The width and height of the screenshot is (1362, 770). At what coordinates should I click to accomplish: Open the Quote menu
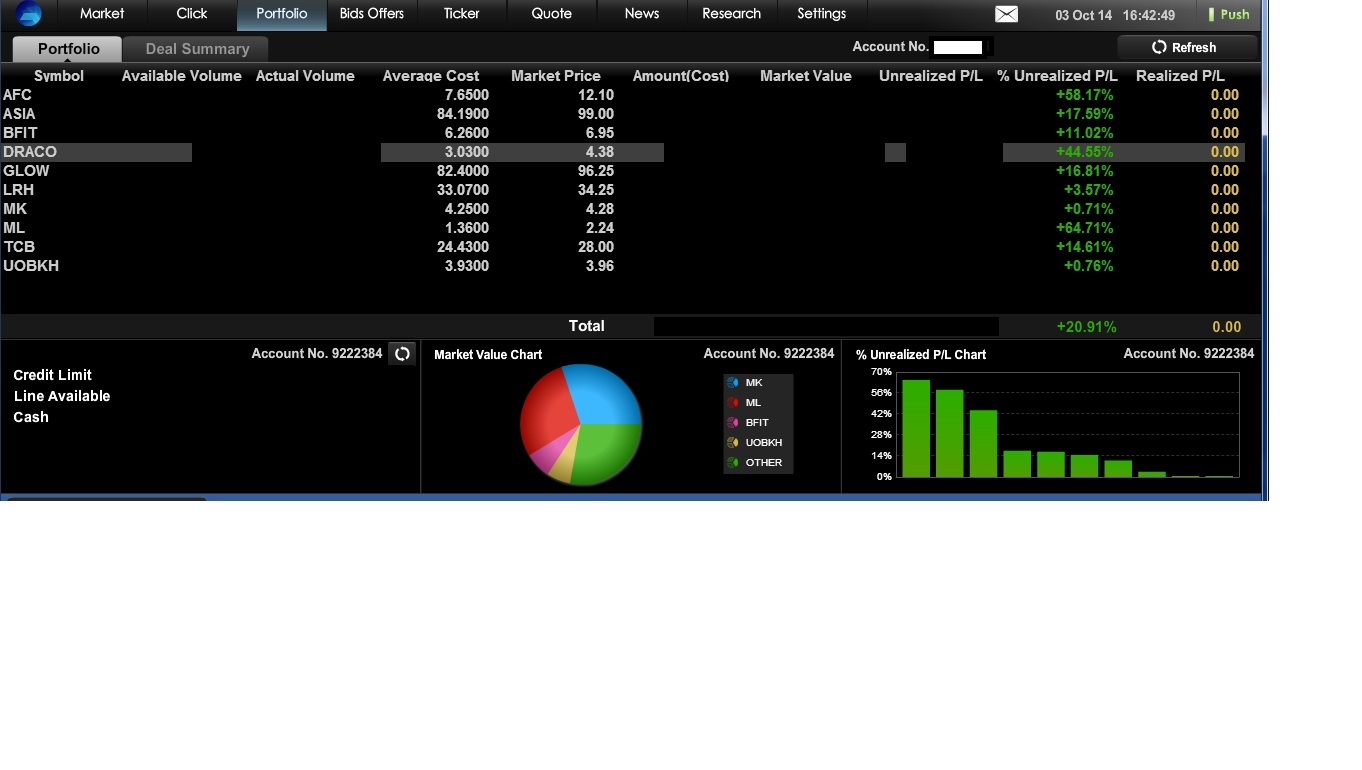point(552,14)
